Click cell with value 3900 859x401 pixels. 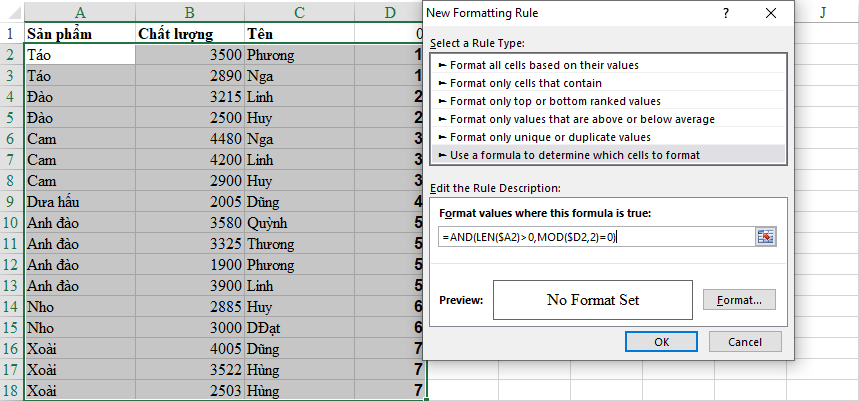coord(190,286)
